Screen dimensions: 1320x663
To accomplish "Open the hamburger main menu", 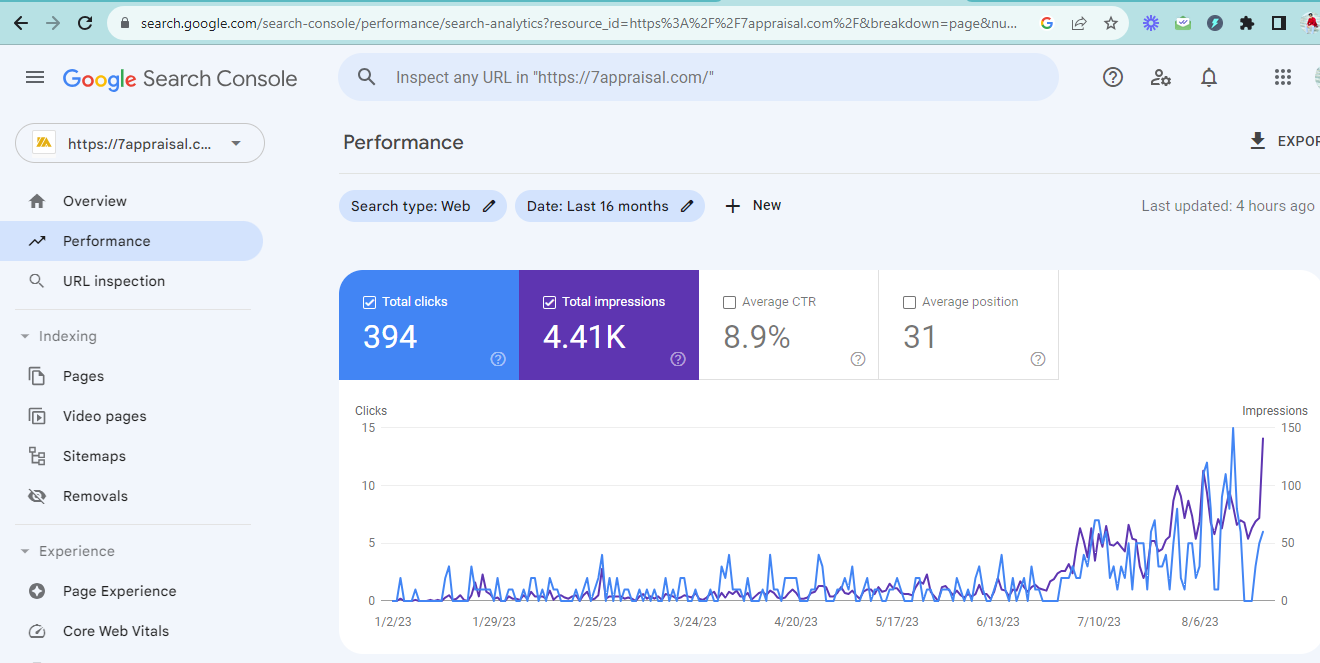I will point(35,78).
